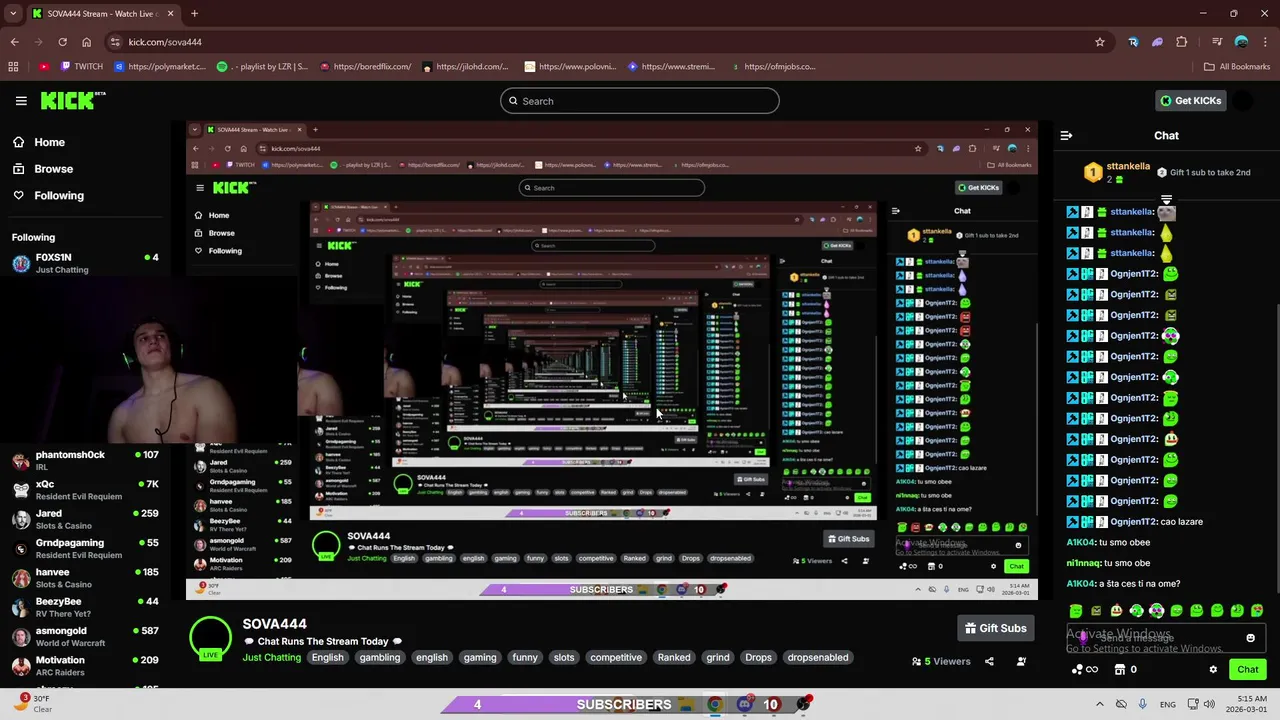This screenshot has height=720, width=1280.
Task: Select the competitive tag
Action: pyautogui.click(x=616, y=657)
